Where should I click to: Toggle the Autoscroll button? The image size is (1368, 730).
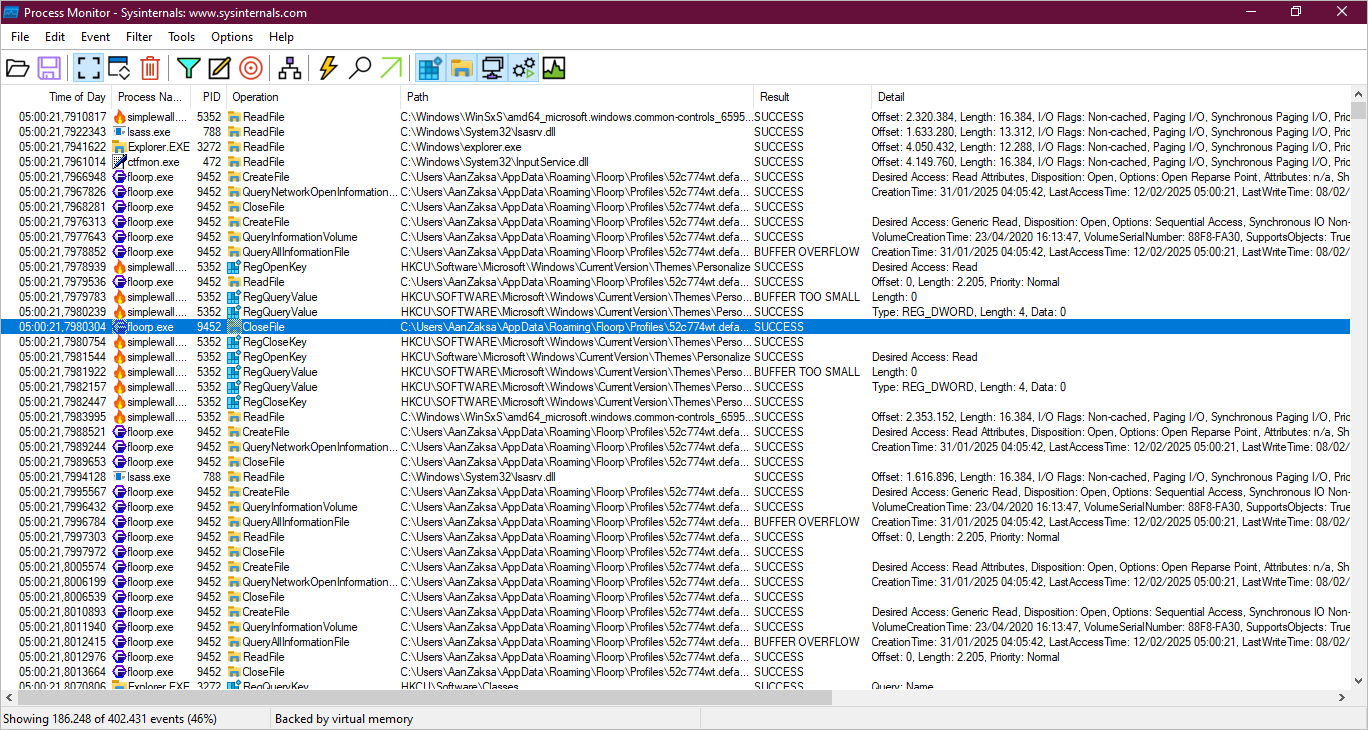pos(119,68)
